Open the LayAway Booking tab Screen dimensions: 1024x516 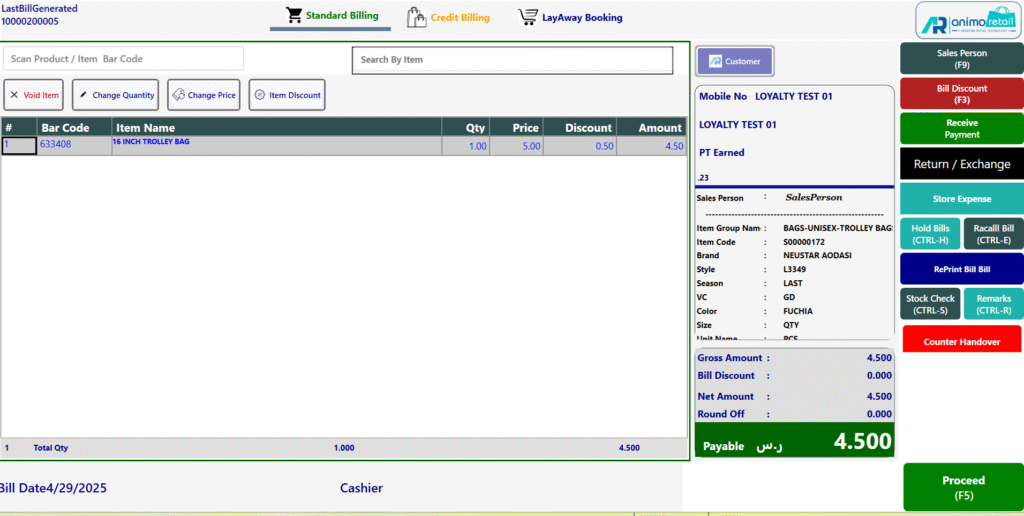(583, 18)
